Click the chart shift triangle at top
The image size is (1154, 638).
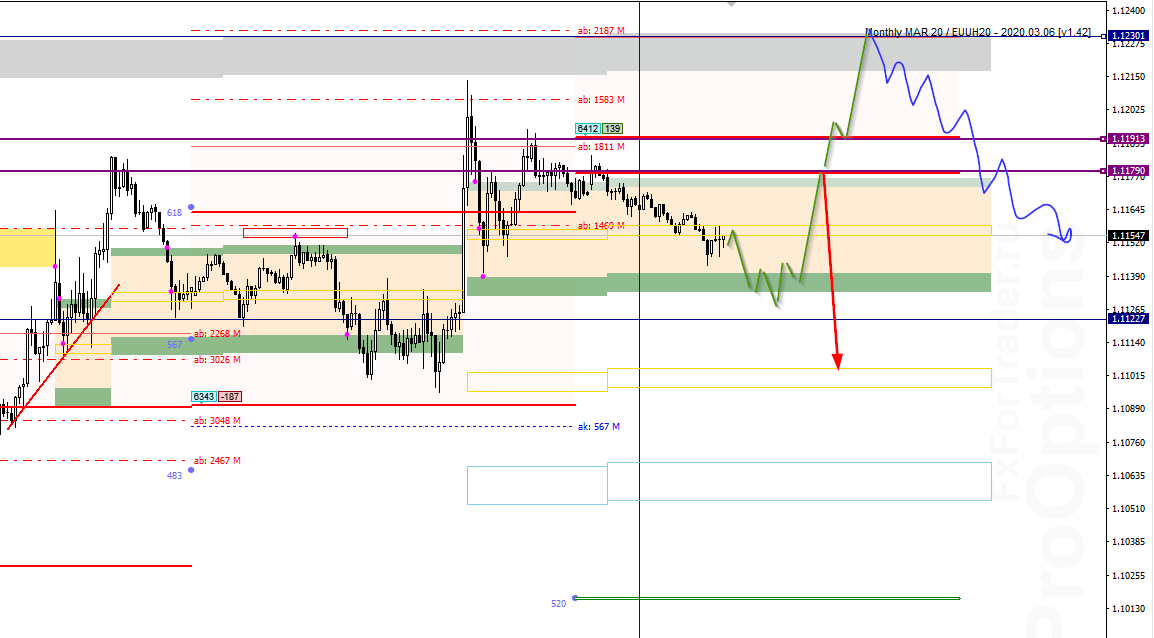tap(732, 4)
